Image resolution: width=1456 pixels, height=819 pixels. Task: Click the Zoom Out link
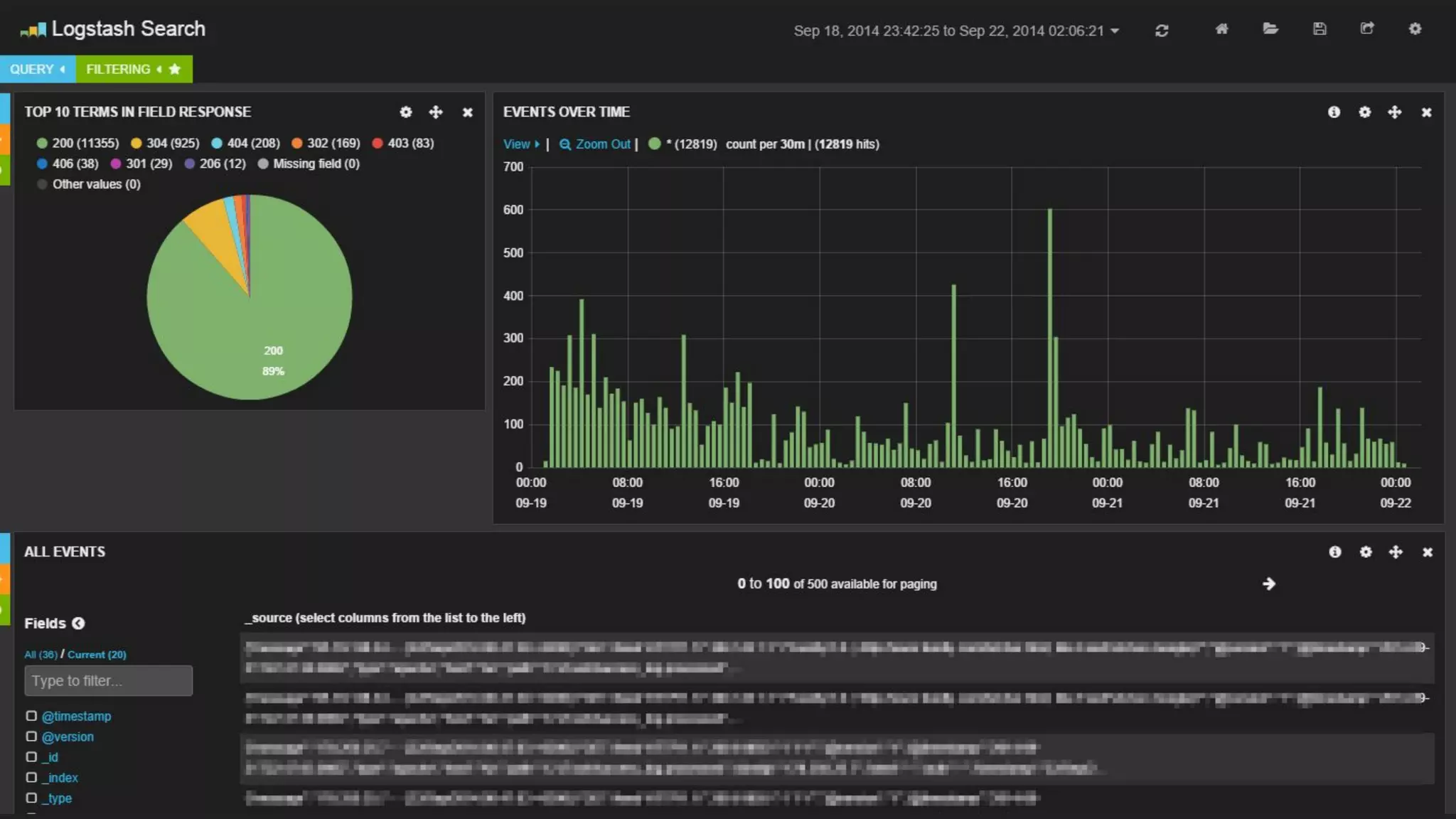pyautogui.click(x=595, y=144)
